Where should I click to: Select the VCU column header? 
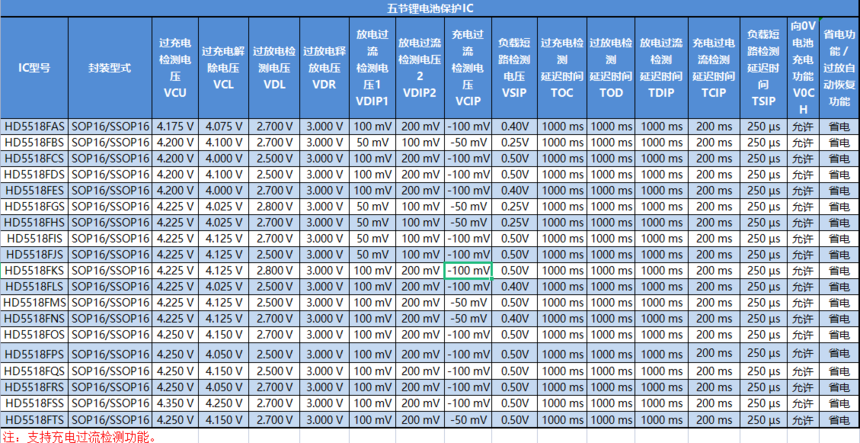click(176, 68)
